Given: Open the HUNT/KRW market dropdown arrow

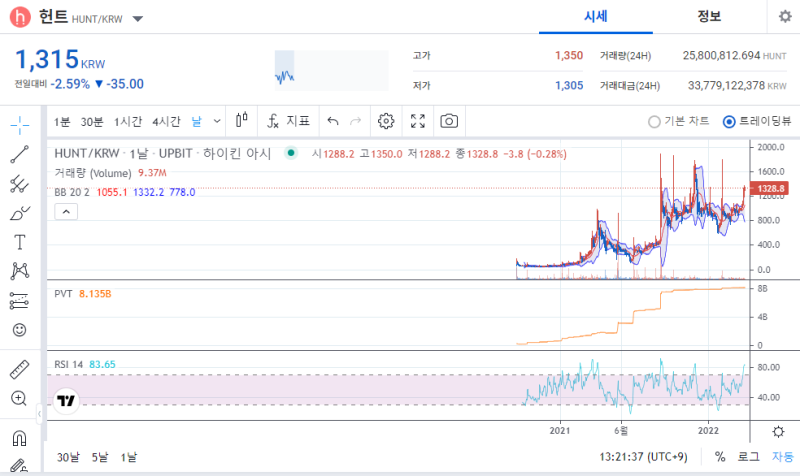Looking at the screenshot, I should click(138, 19).
